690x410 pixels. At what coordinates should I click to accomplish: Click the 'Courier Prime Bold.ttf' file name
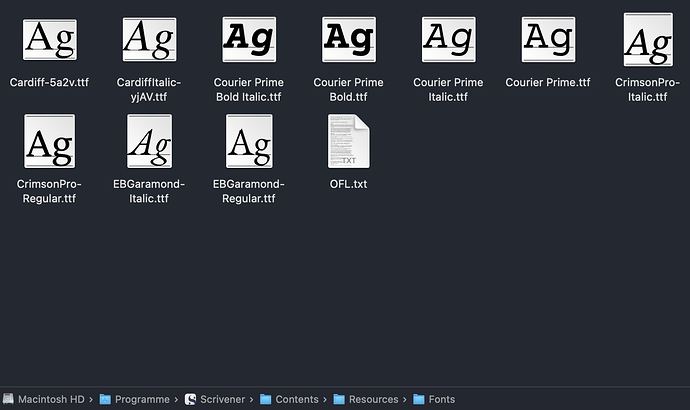[x=349, y=89]
